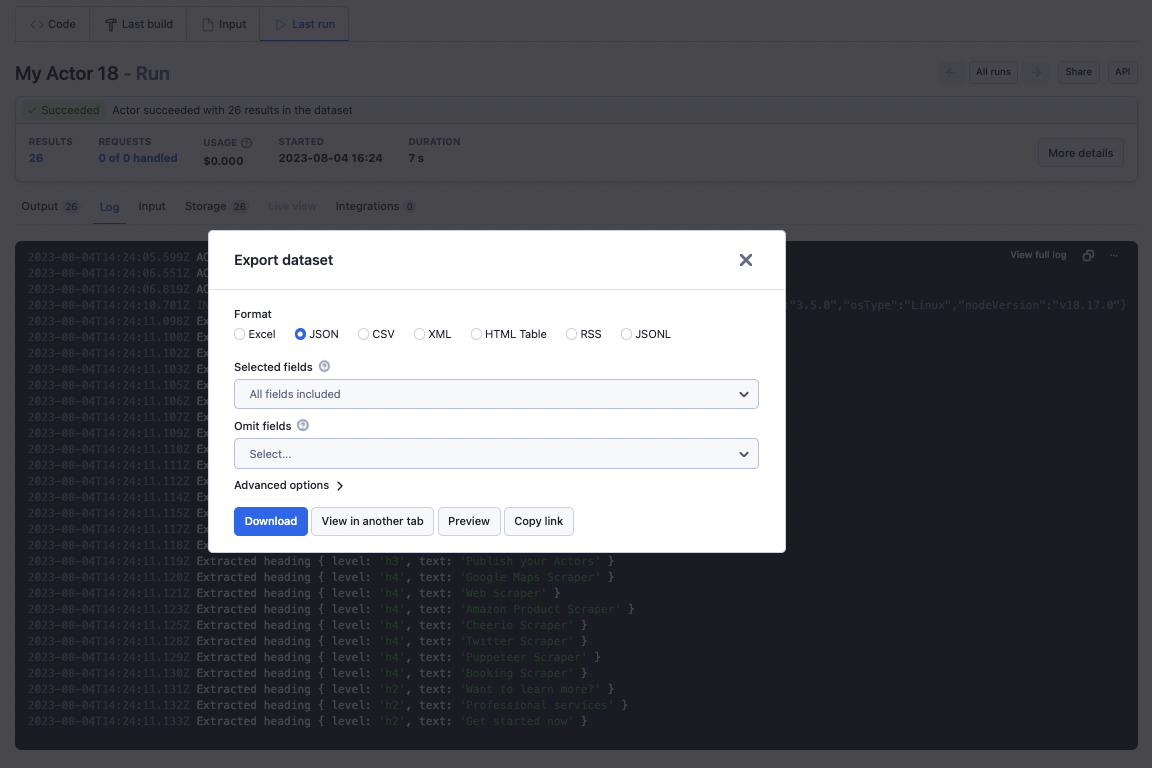Expand Advanced options section
The image size is (1152, 768).
289,486
